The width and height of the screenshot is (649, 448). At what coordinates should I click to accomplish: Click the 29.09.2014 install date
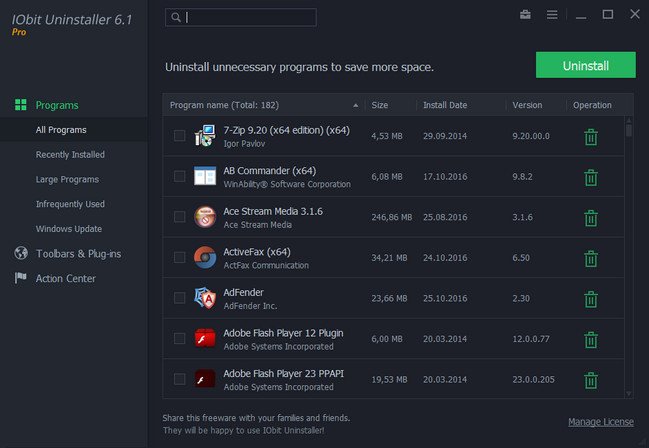coord(445,136)
